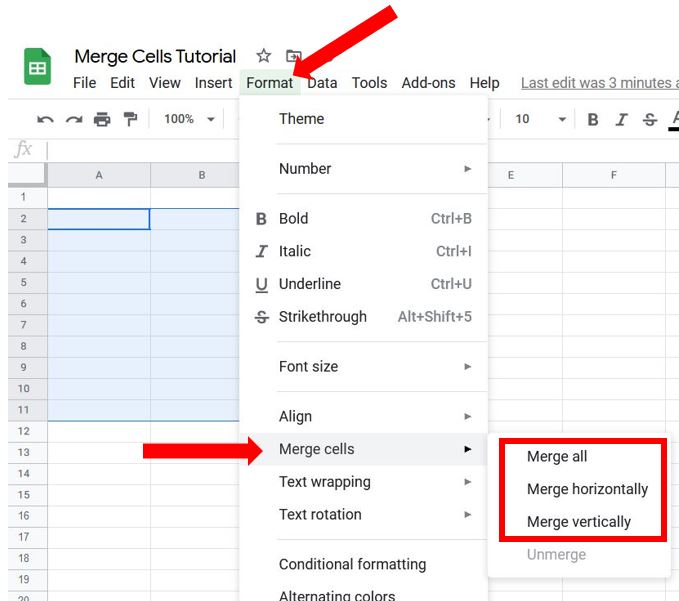Select Merge vertically option
This screenshot has height=601, width=679.
click(579, 522)
